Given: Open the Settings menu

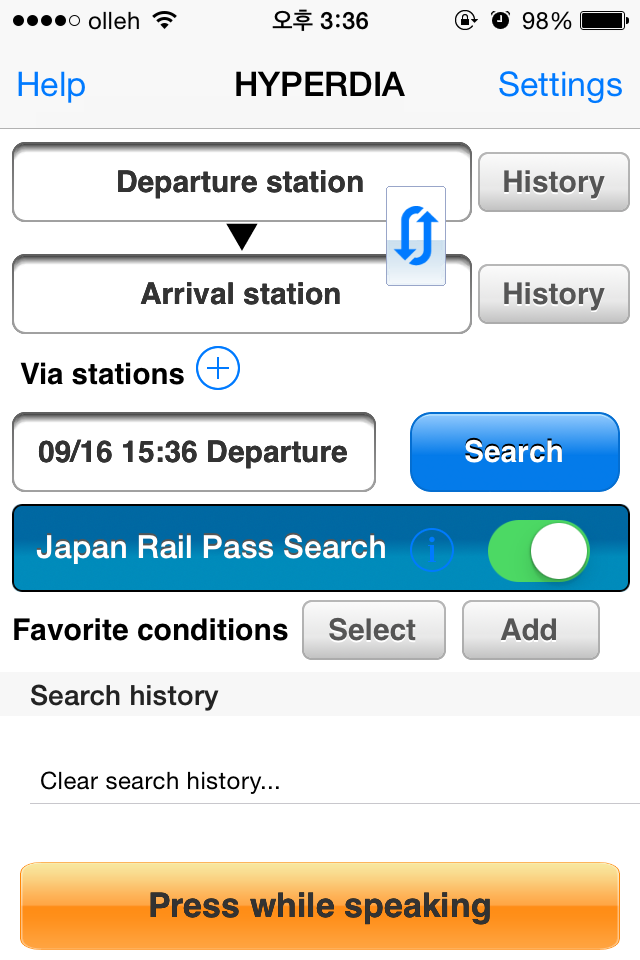Looking at the screenshot, I should click(560, 85).
